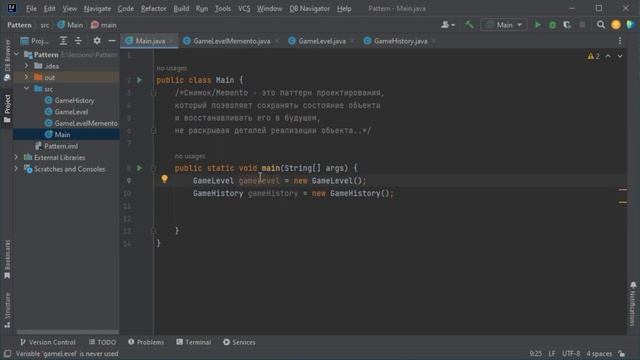Click the yellow lightbulb quick-fix icon
640x360 pixels.
[164, 179]
